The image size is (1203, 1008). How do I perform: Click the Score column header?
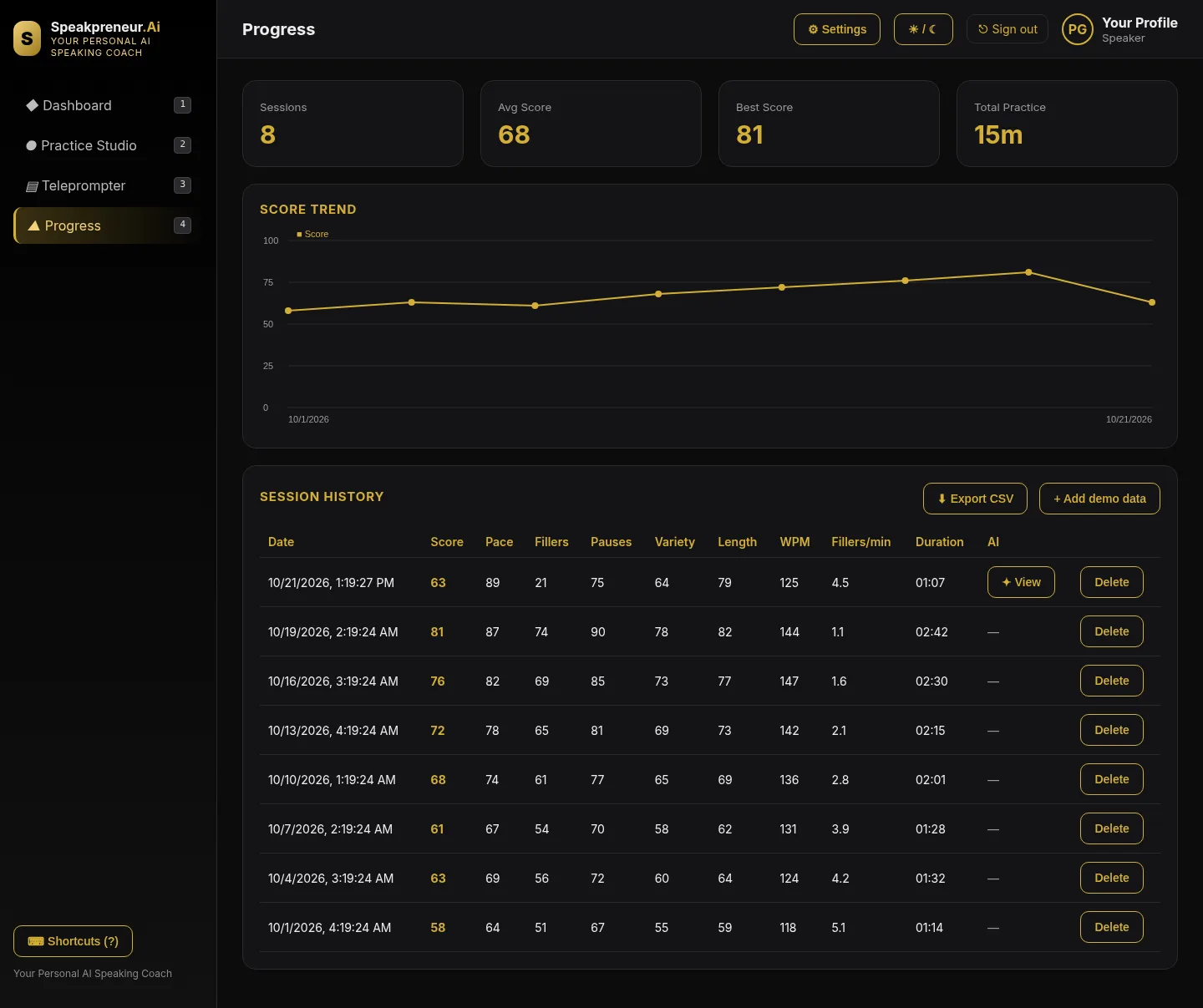pyautogui.click(x=447, y=542)
